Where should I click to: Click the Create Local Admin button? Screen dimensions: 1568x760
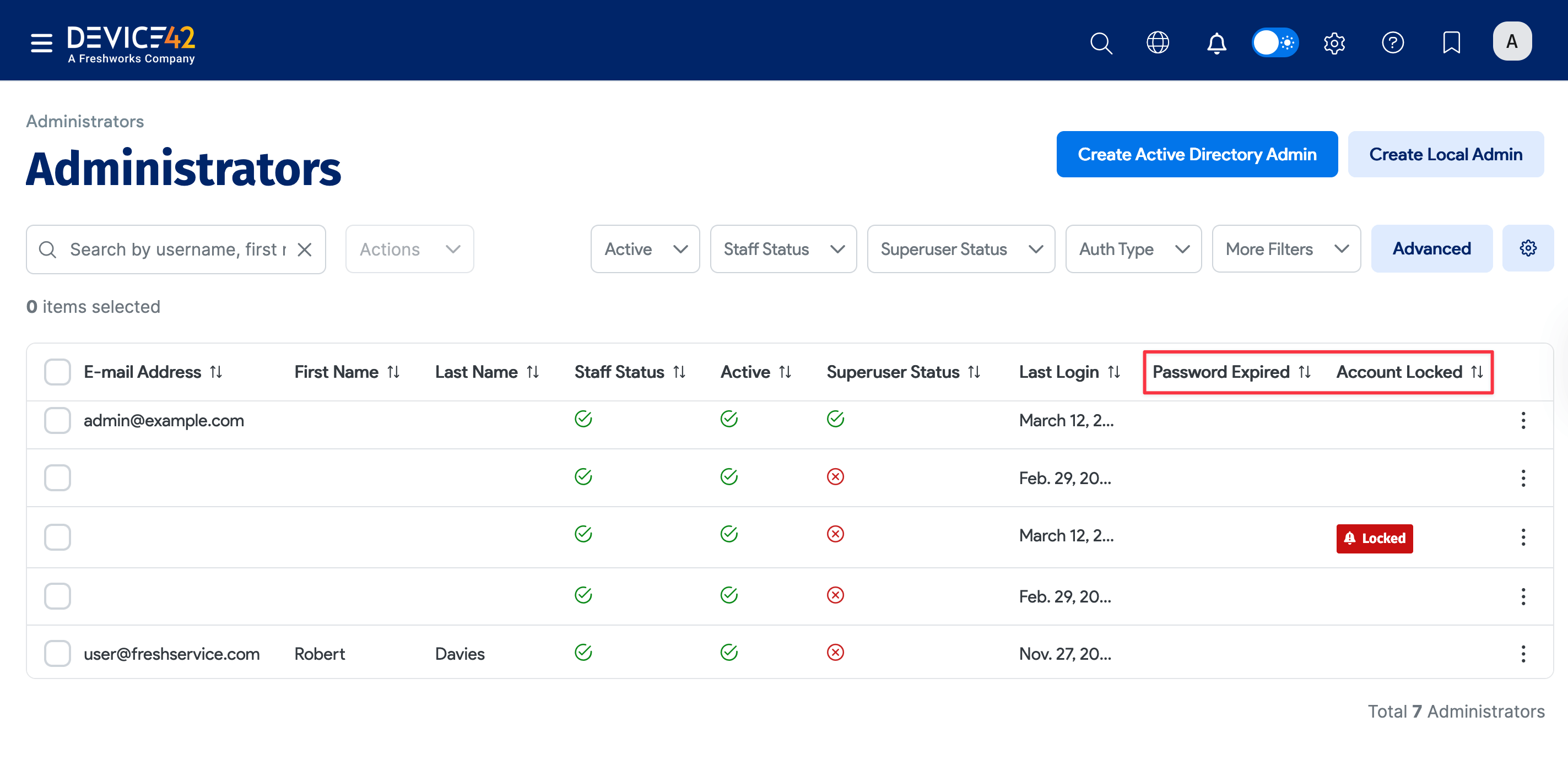click(x=1446, y=154)
